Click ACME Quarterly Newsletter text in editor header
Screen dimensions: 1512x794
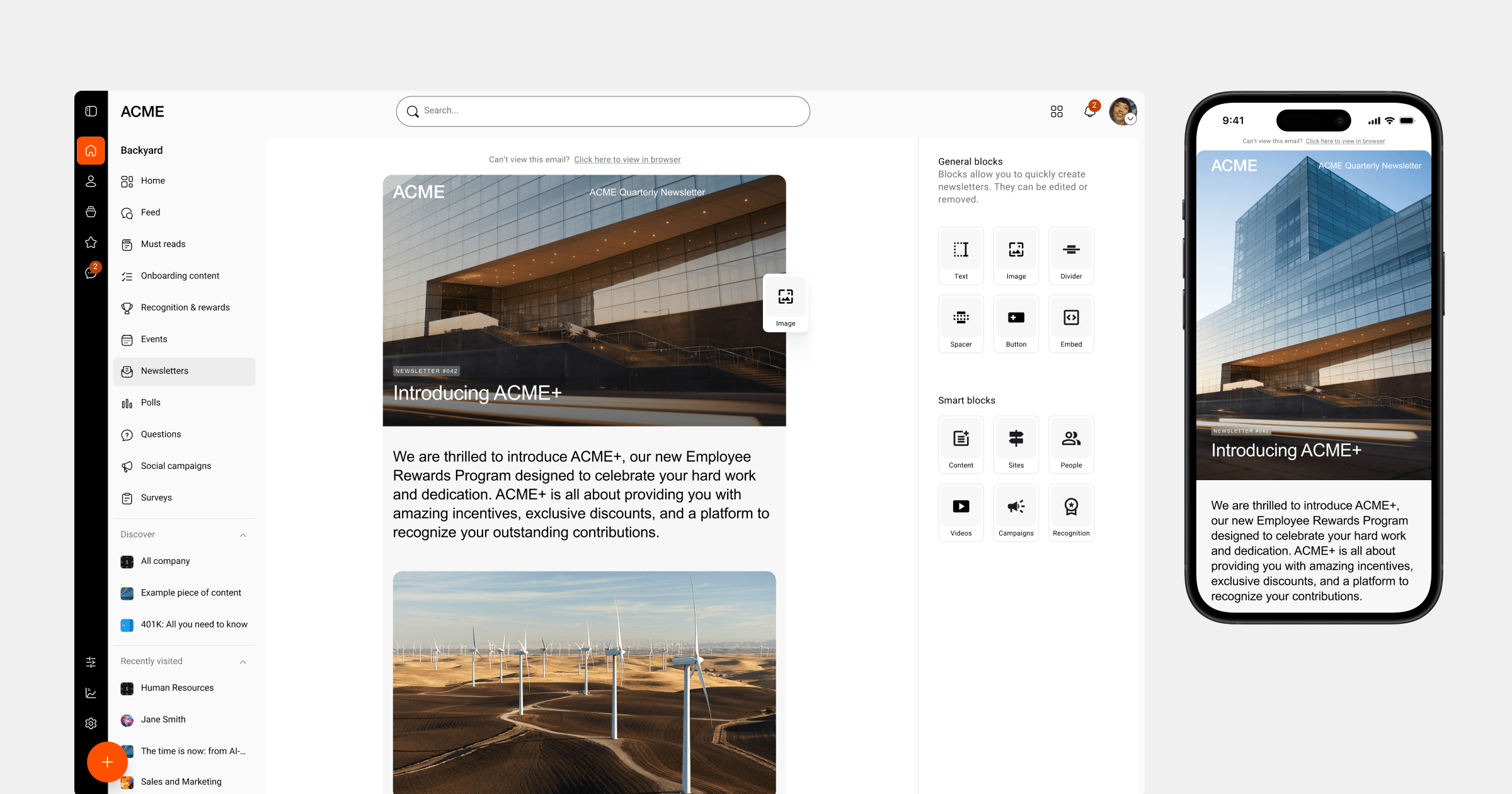point(647,192)
